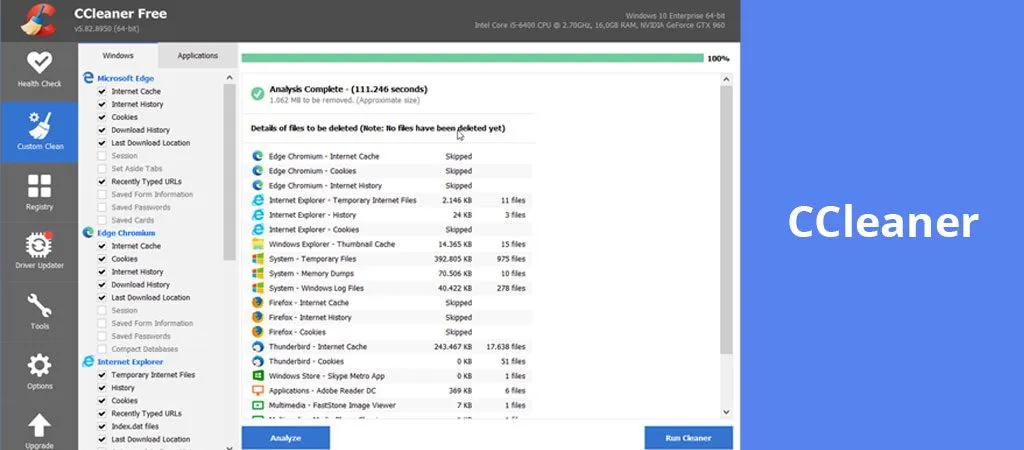Click icon of Firefox - Internet Cache row
This screenshot has width=1024, height=450.
click(x=257, y=302)
